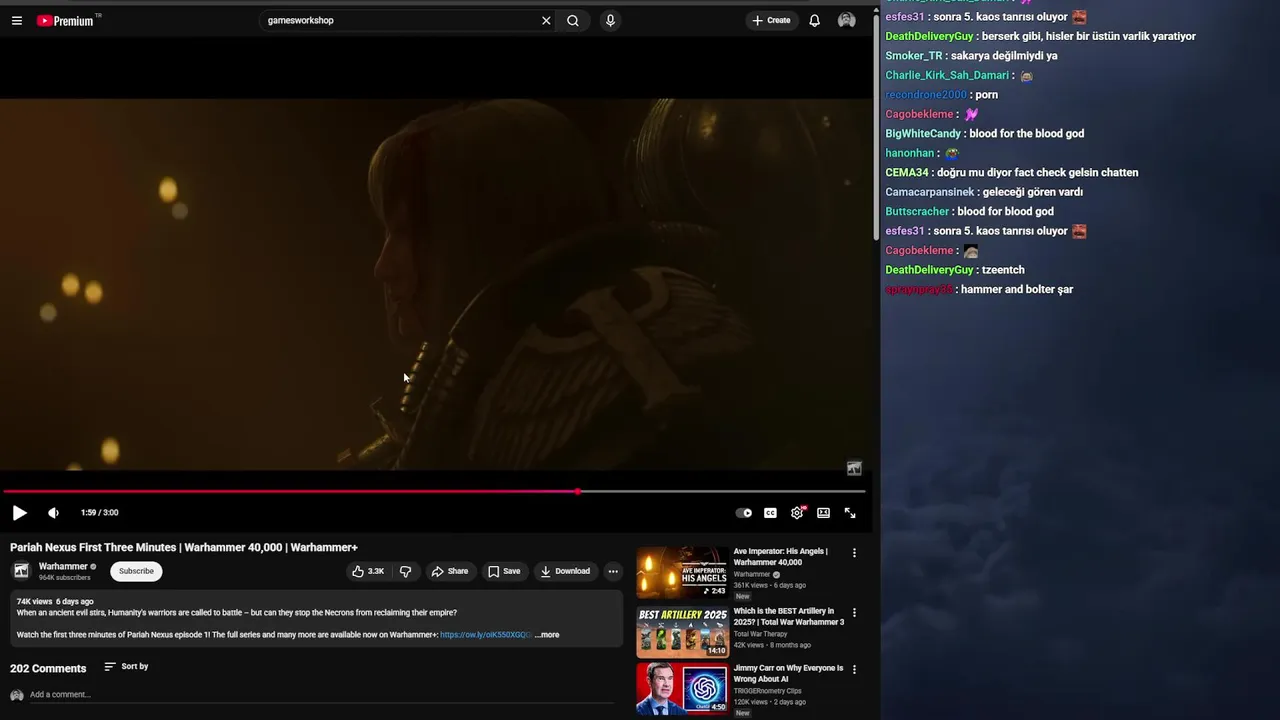Click the Add a comment field

pyautogui.click(x=320, y=695)
